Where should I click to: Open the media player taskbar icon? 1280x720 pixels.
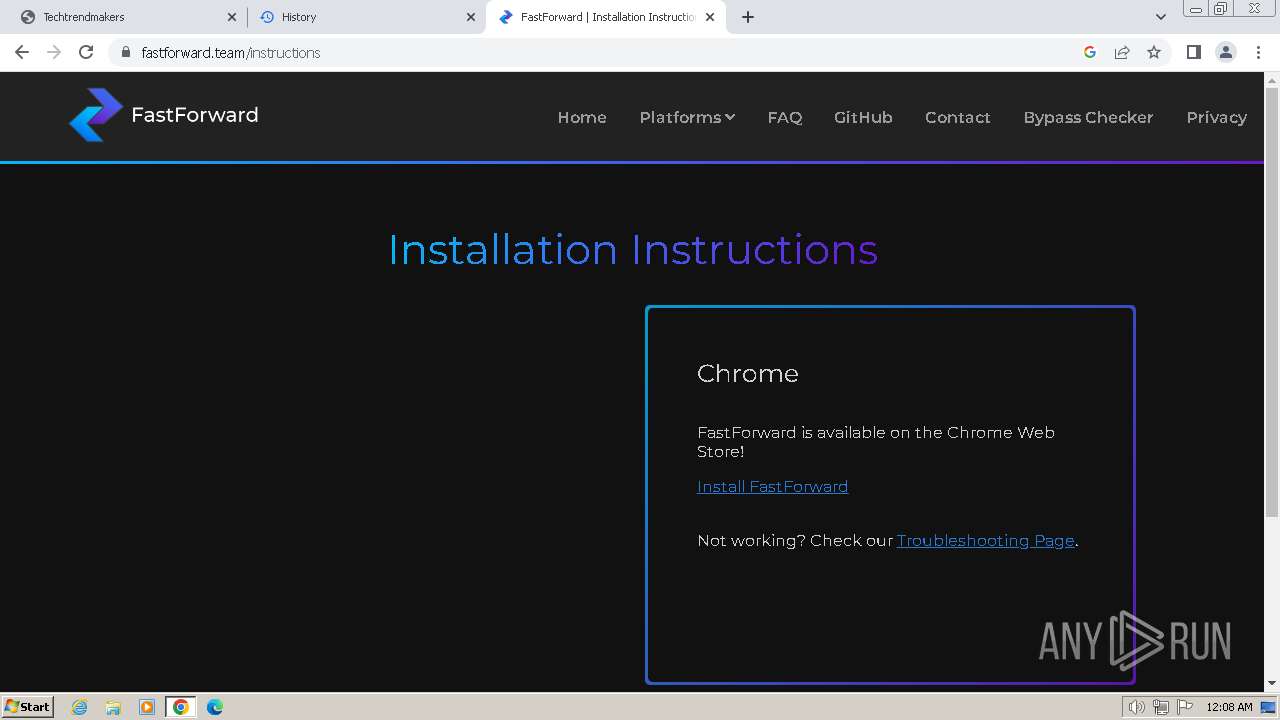147,707
